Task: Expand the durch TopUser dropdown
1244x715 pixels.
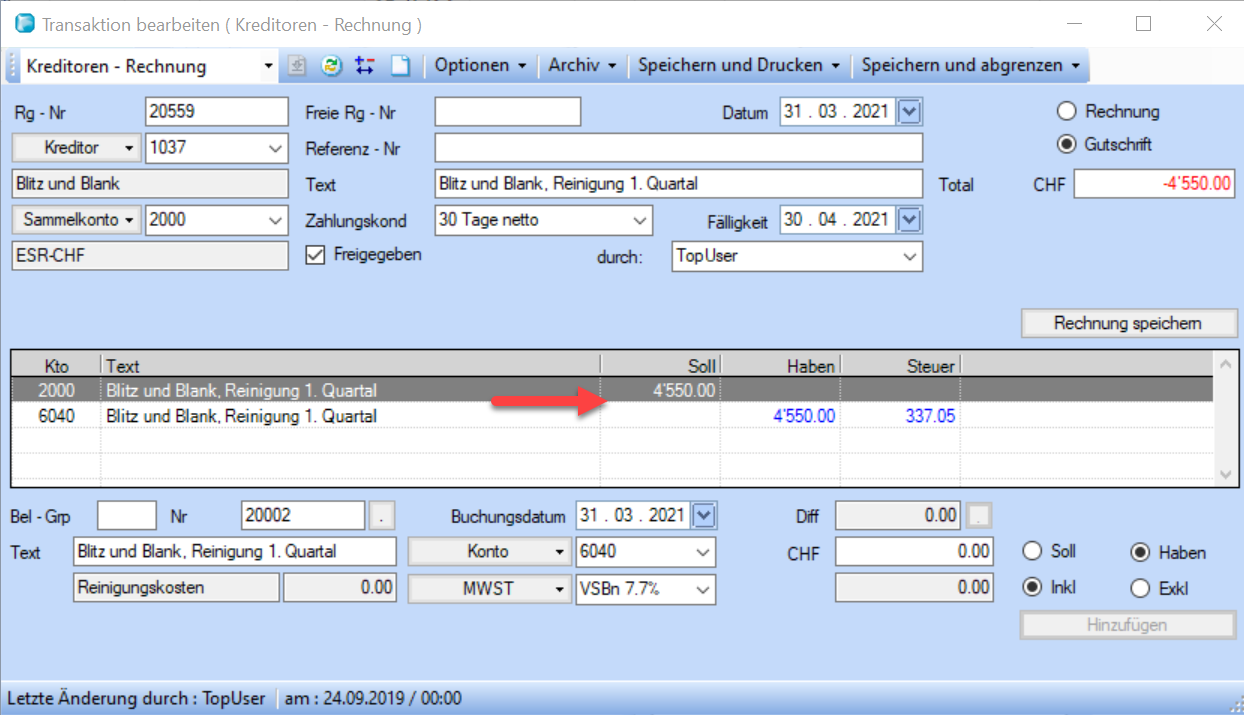Action: (909, 256)
